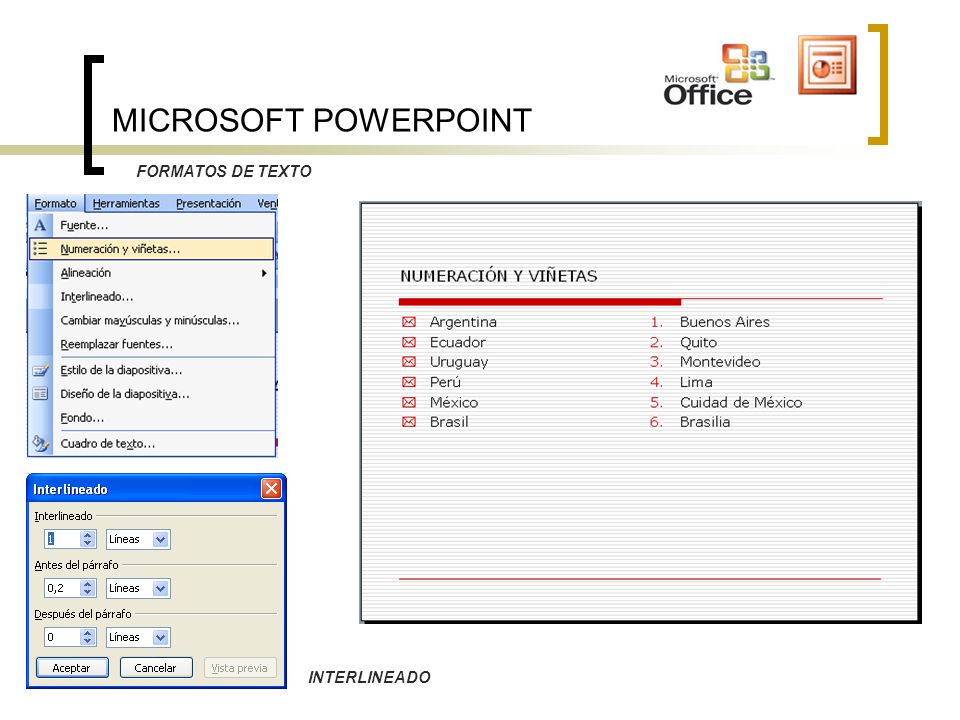The width and height of the screenshot is (960, 720).
Task: Open Estilo de la diapositiva...
Action: point(151,370)
